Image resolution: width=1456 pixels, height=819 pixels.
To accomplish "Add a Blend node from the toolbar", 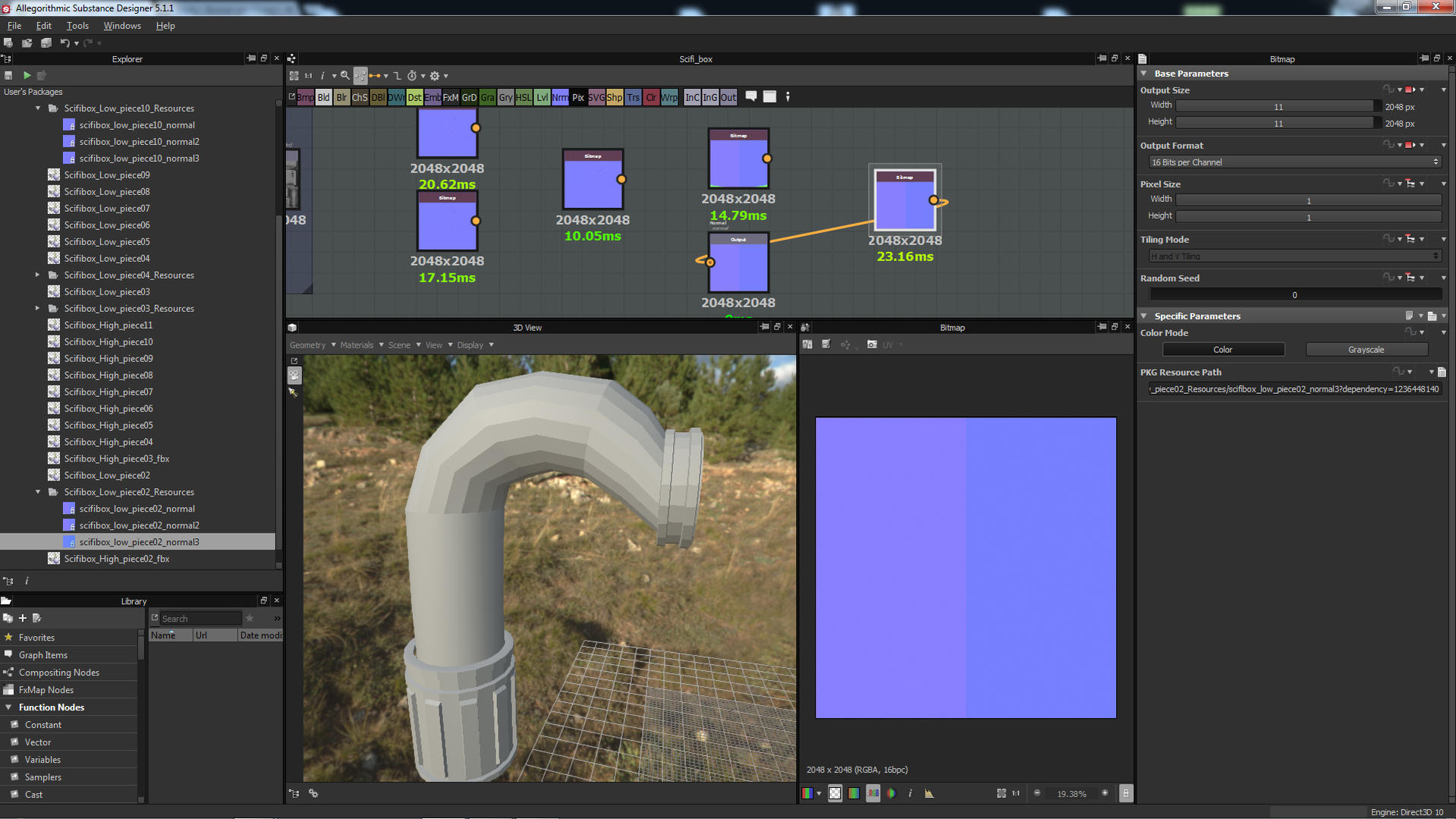I will [323, 97].
